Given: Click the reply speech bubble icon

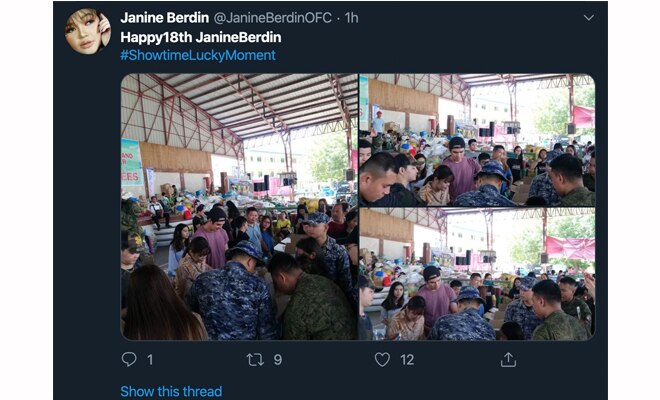Looking at the screenshot, I should (129, 359).
